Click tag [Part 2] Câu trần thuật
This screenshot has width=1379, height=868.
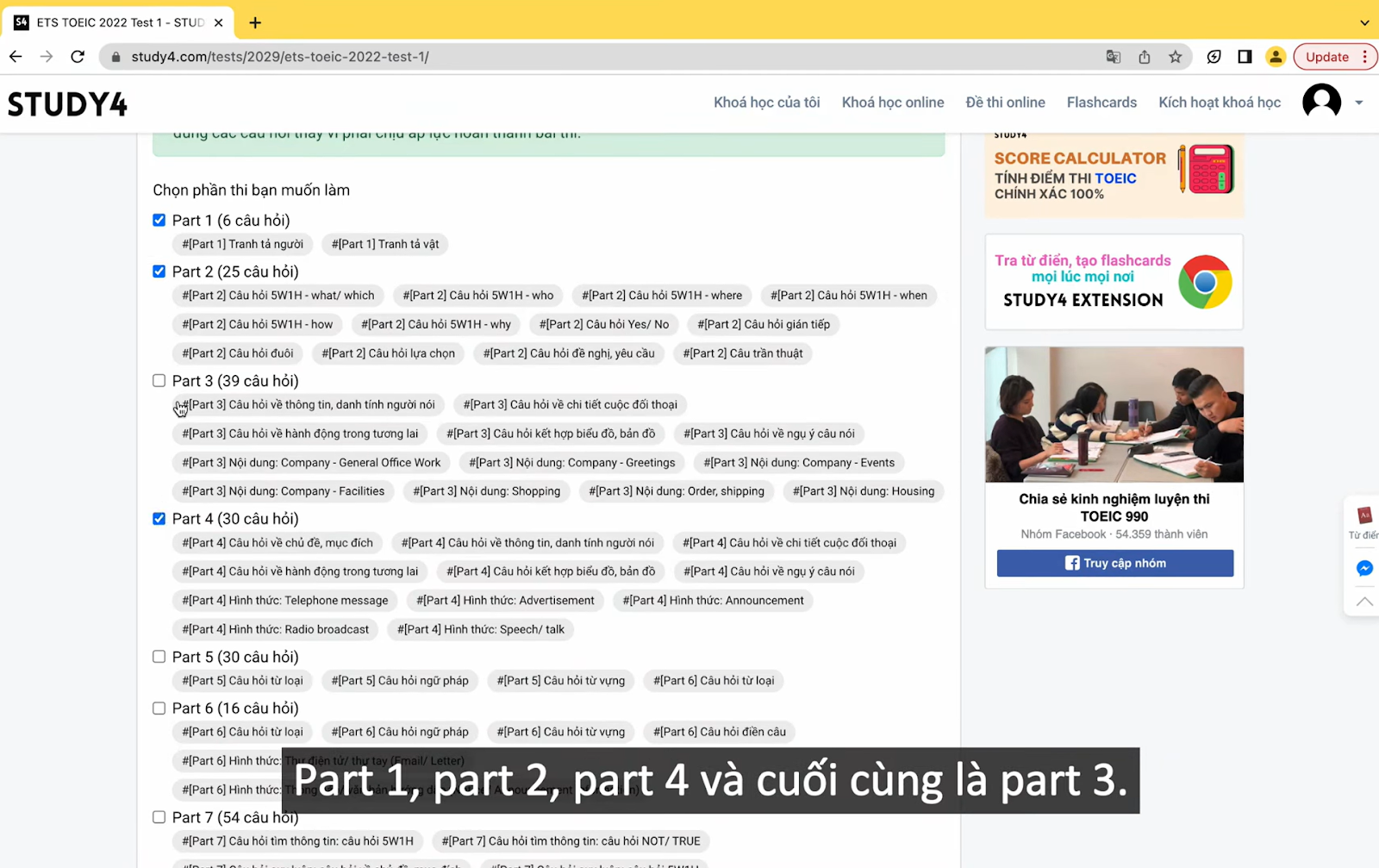point(743,353)
